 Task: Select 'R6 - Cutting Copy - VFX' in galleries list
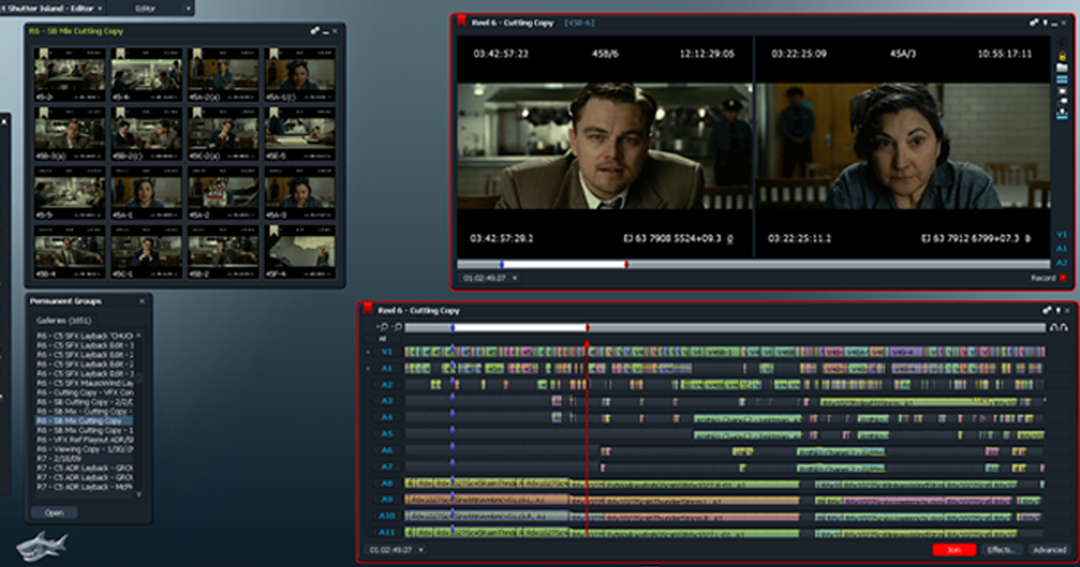coord(84,392)
